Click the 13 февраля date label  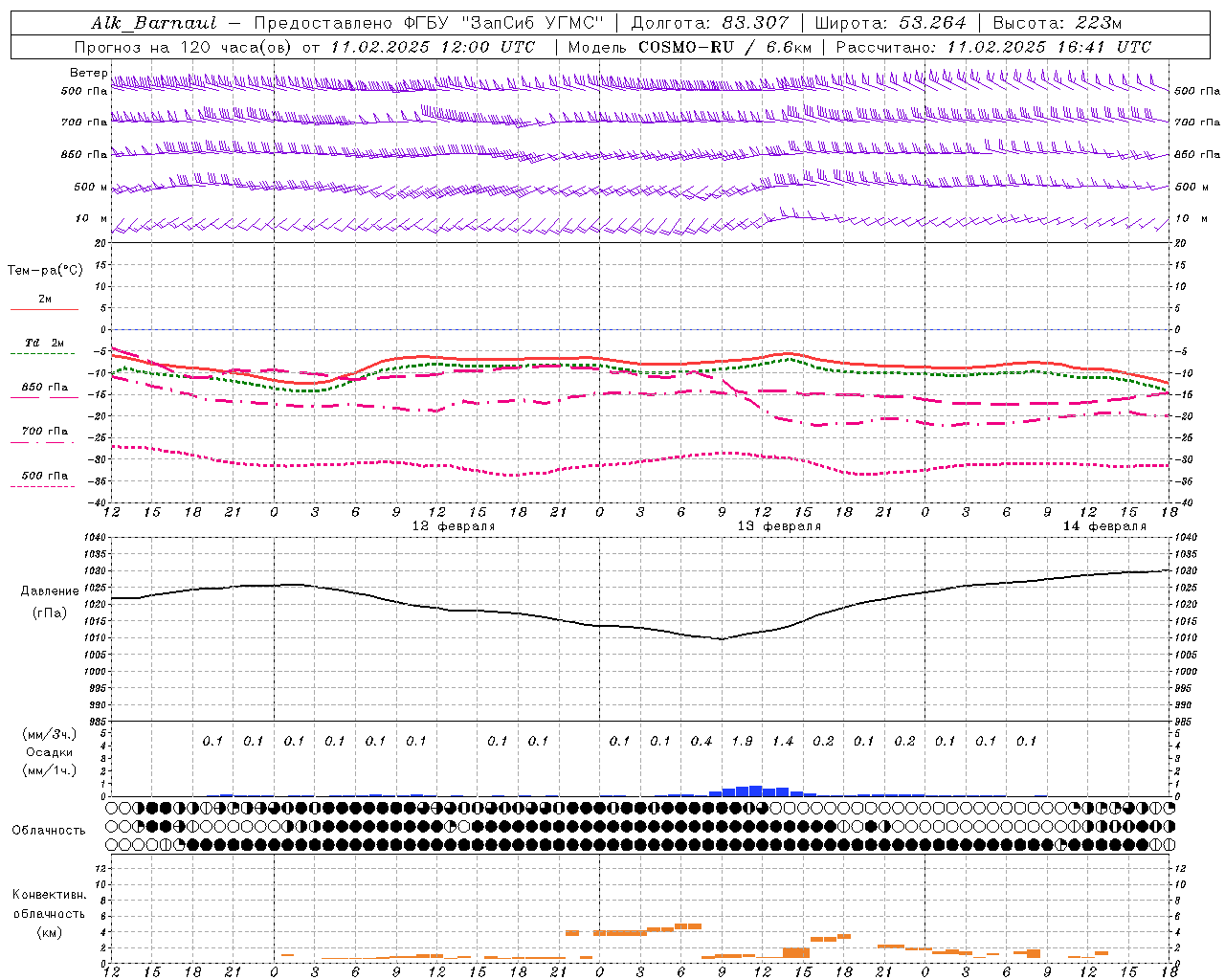(779, 526)
